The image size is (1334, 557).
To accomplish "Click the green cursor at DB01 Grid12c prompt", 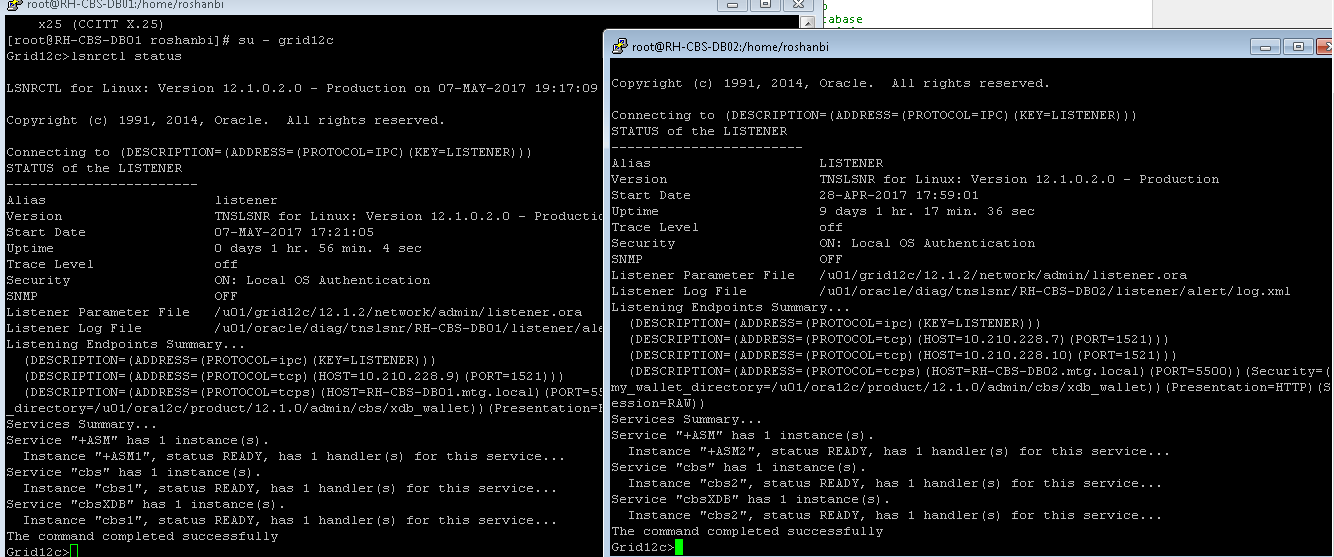I will coord(74,551).
